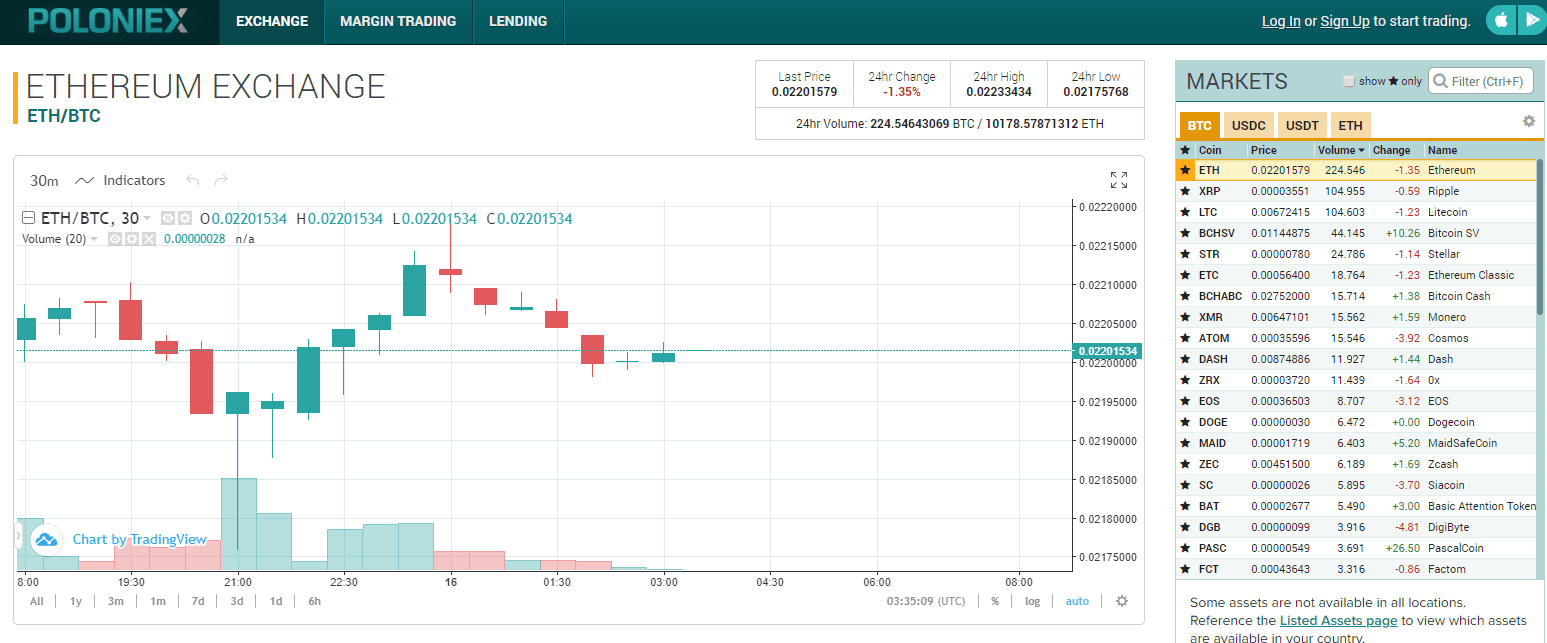Image resolution: width=1547 pixels, height=643 pixels.
Task: Sort markets by Volume column
Action: tap(1341, 150)
